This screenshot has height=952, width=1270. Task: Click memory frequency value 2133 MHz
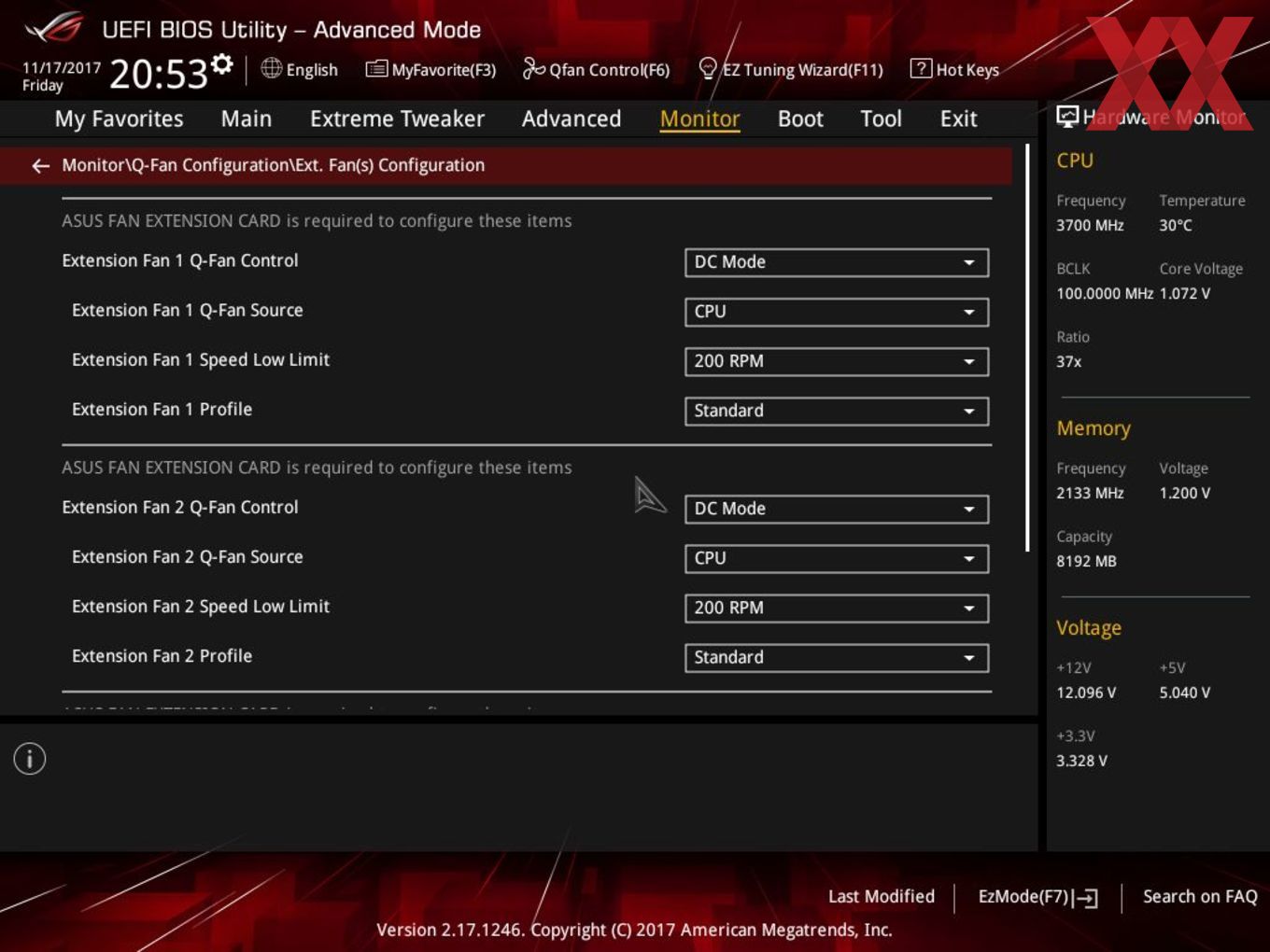1090,493
